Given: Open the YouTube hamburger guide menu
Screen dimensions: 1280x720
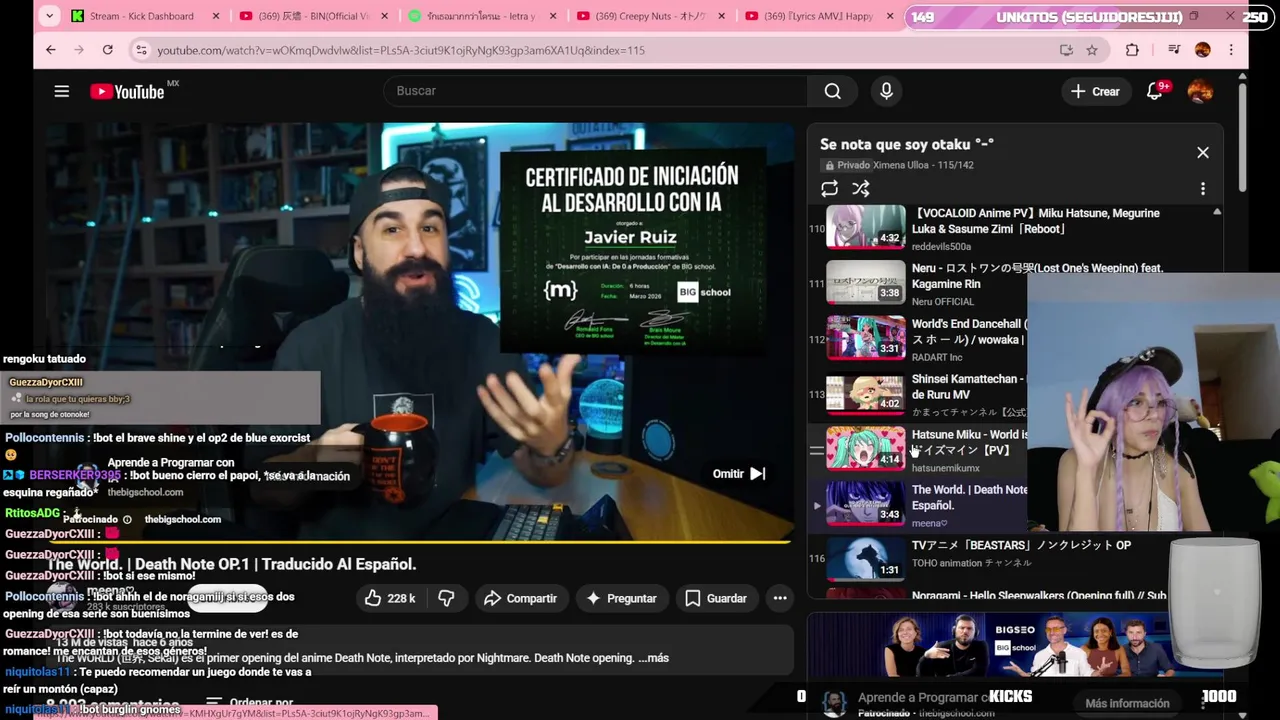Looking at the screenshot, I should (61, 91).
